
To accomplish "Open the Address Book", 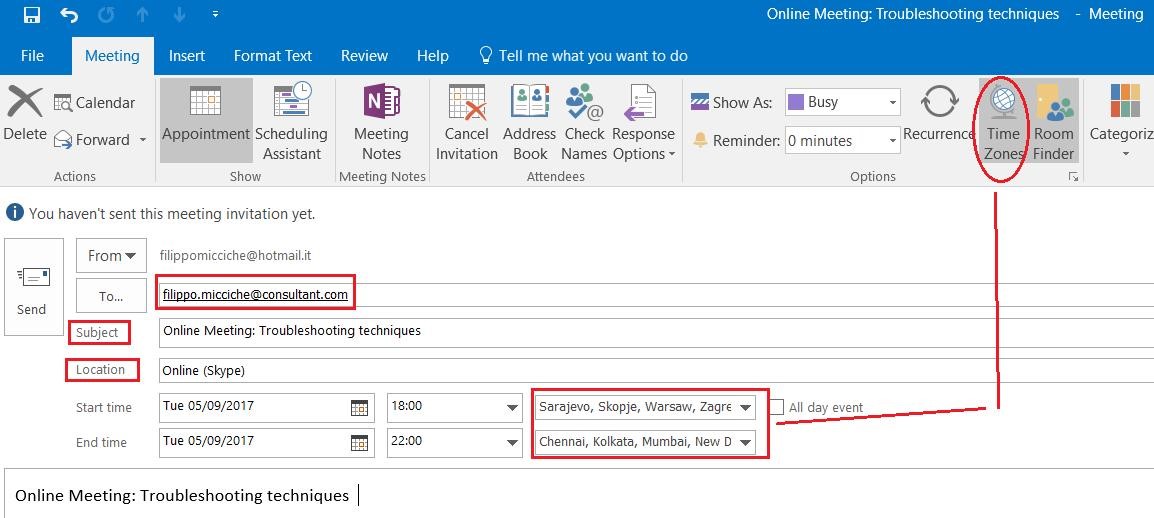I will [529, 122].
